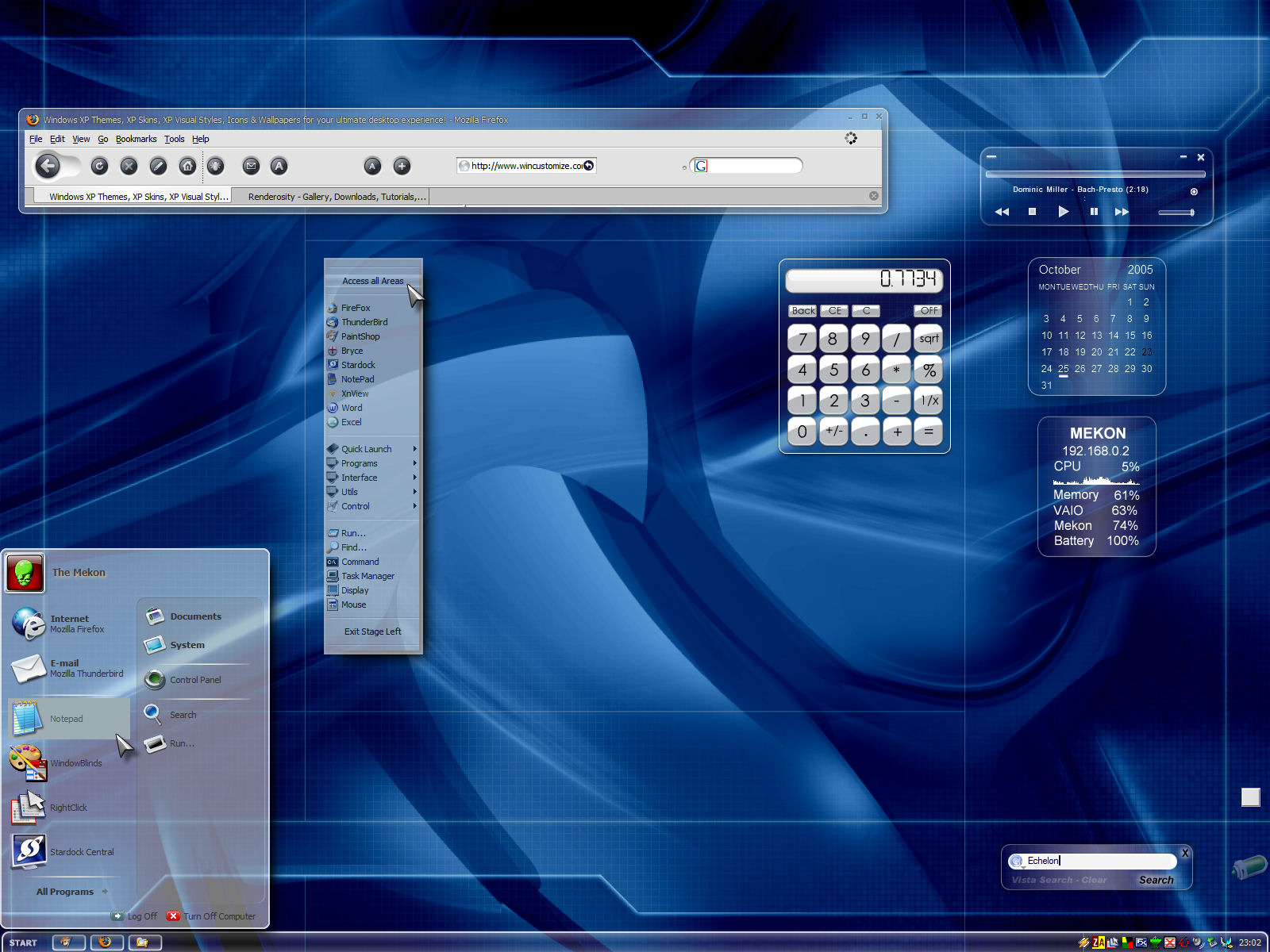The width and height of the screenshot is (1270, 952).
Task: Stop playback in the media player
Action: (1032, 212)
